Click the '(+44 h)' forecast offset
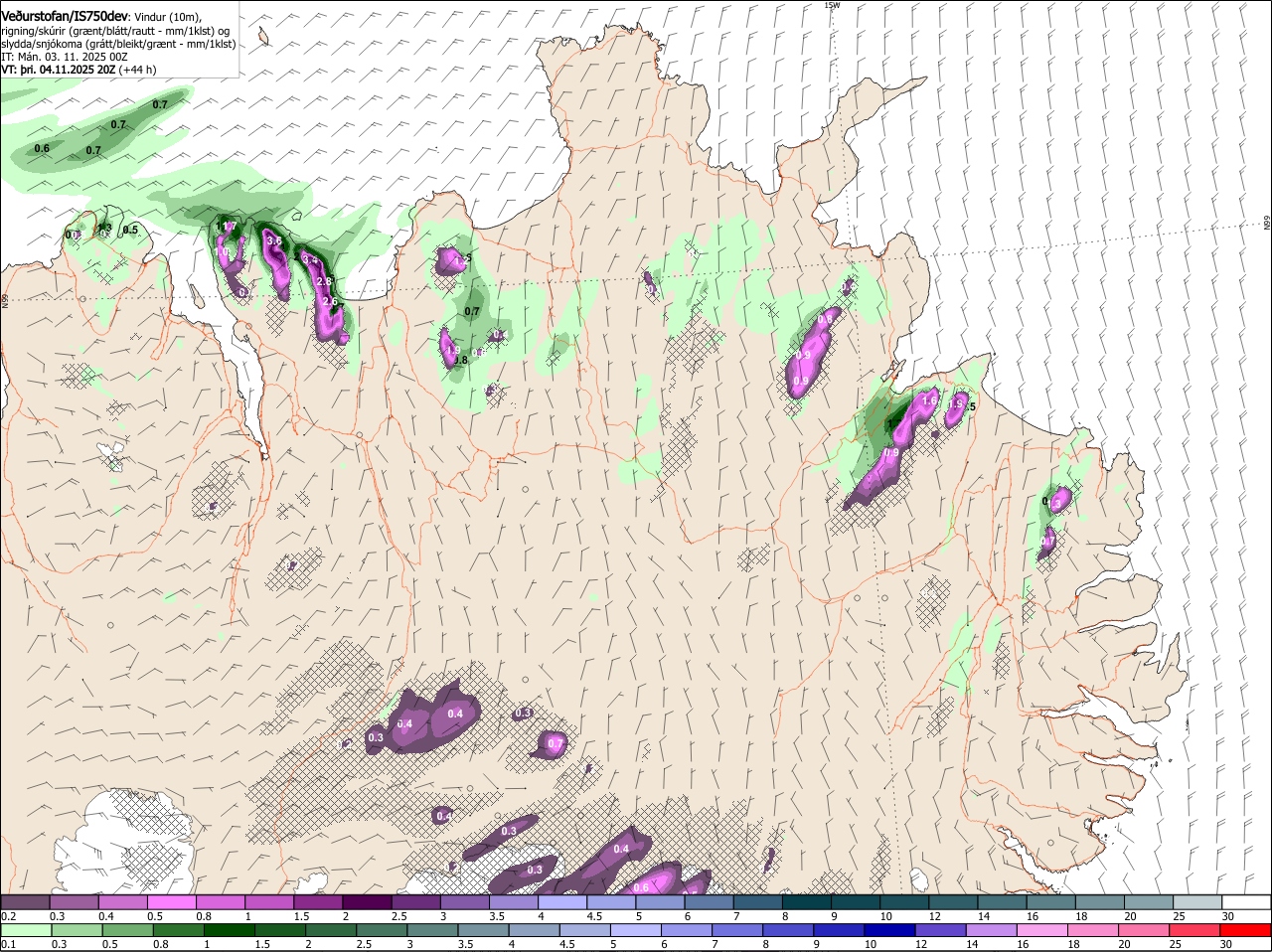1272x952 pixels. point(138,70)
